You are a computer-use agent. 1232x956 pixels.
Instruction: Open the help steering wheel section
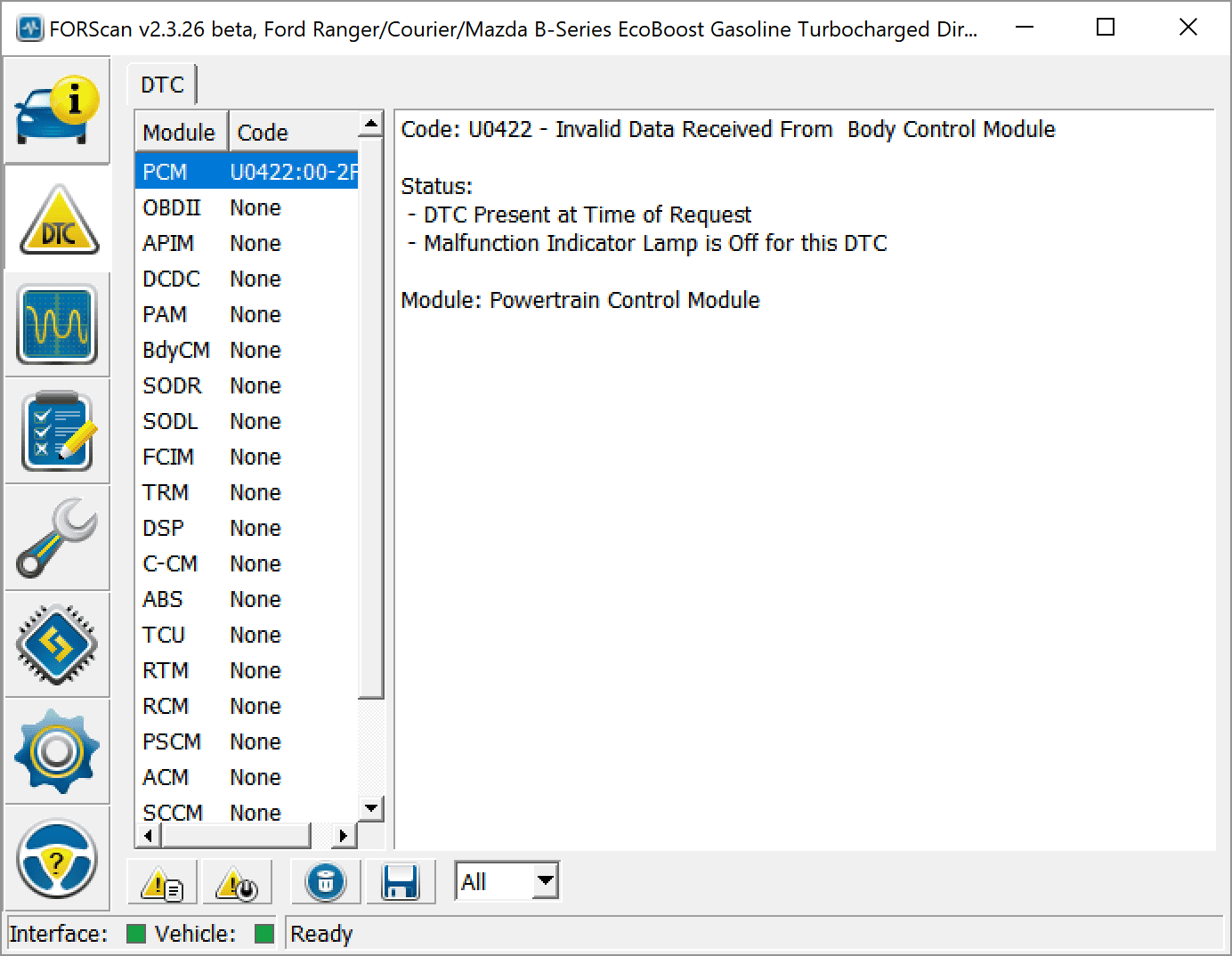tap(57, 859)
